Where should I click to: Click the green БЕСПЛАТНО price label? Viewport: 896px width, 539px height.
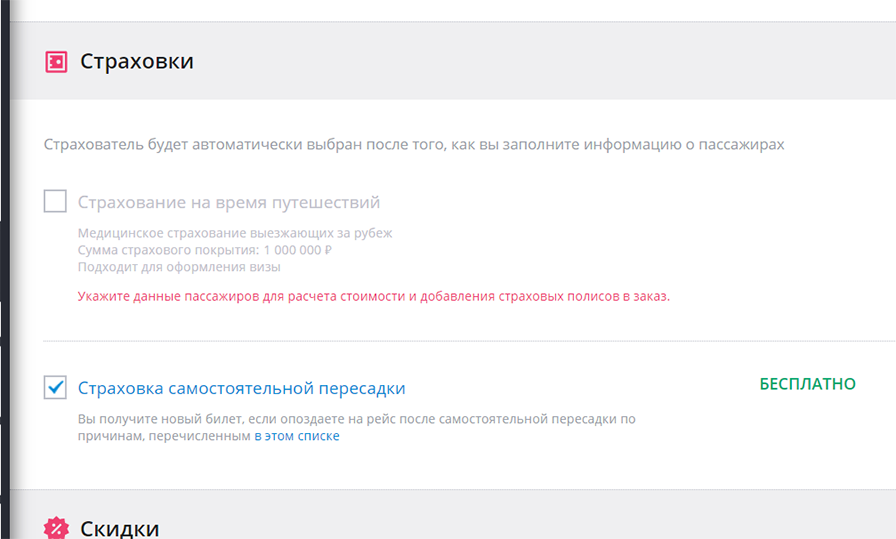[x=807, y=384]
